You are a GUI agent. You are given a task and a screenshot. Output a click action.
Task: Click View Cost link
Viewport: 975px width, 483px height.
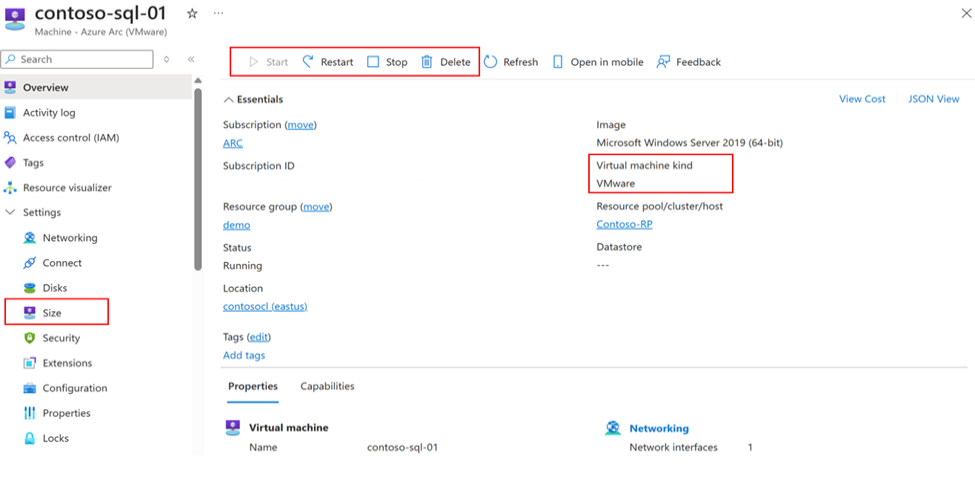click(862, 99)
